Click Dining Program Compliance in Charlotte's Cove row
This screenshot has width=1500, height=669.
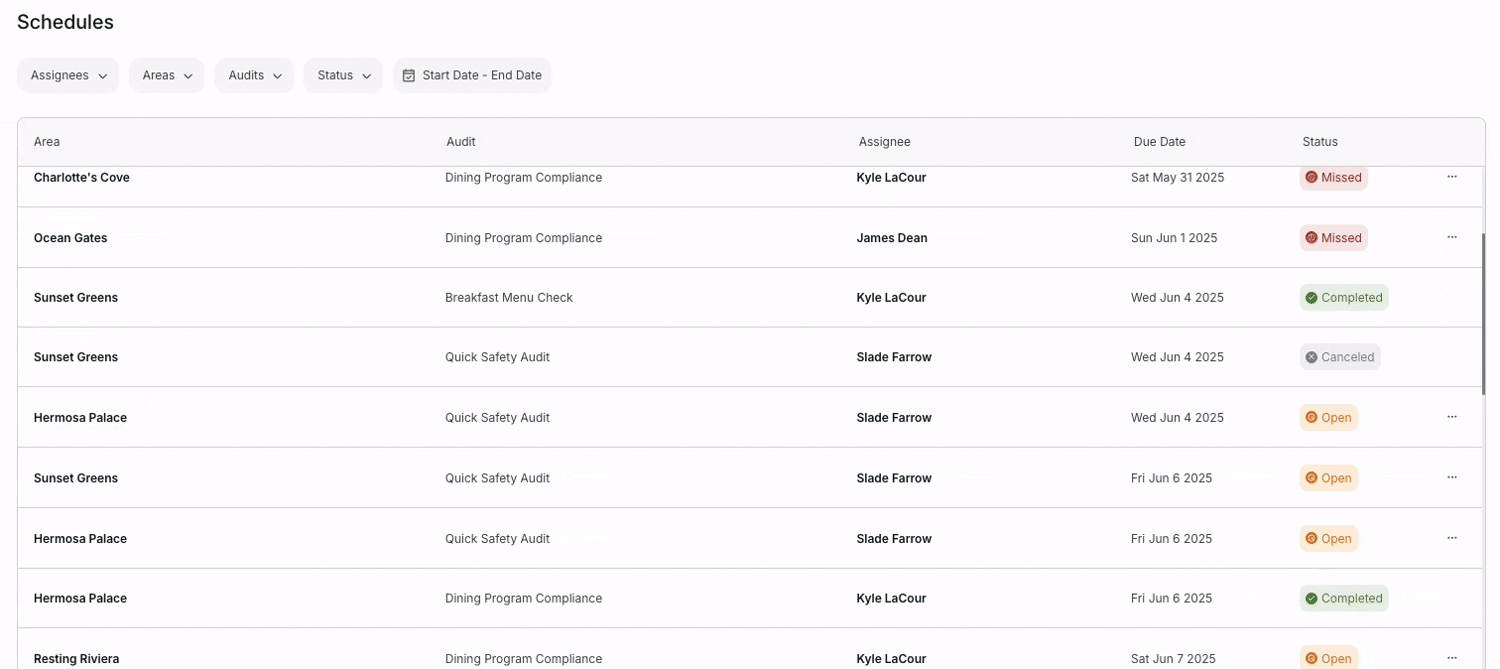(x=524, y=177)
